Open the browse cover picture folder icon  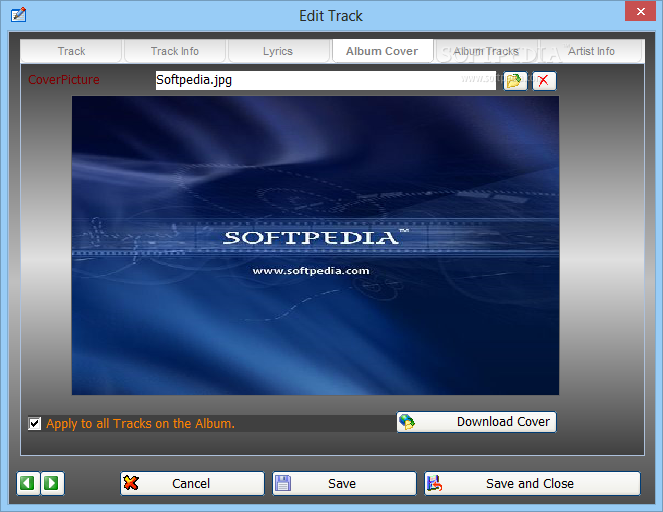coord(515,81)
